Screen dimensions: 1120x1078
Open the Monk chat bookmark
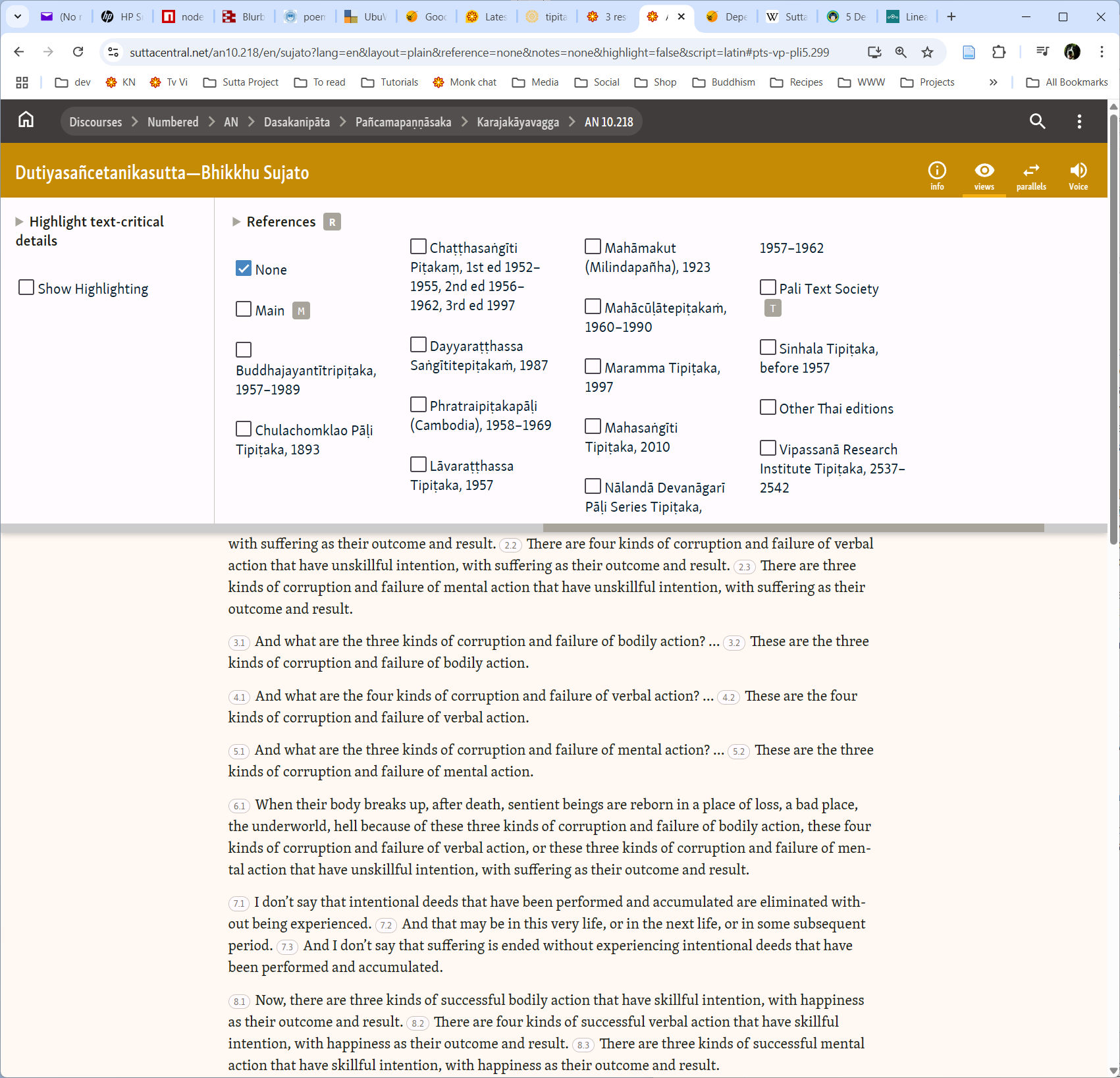[465, 82]
